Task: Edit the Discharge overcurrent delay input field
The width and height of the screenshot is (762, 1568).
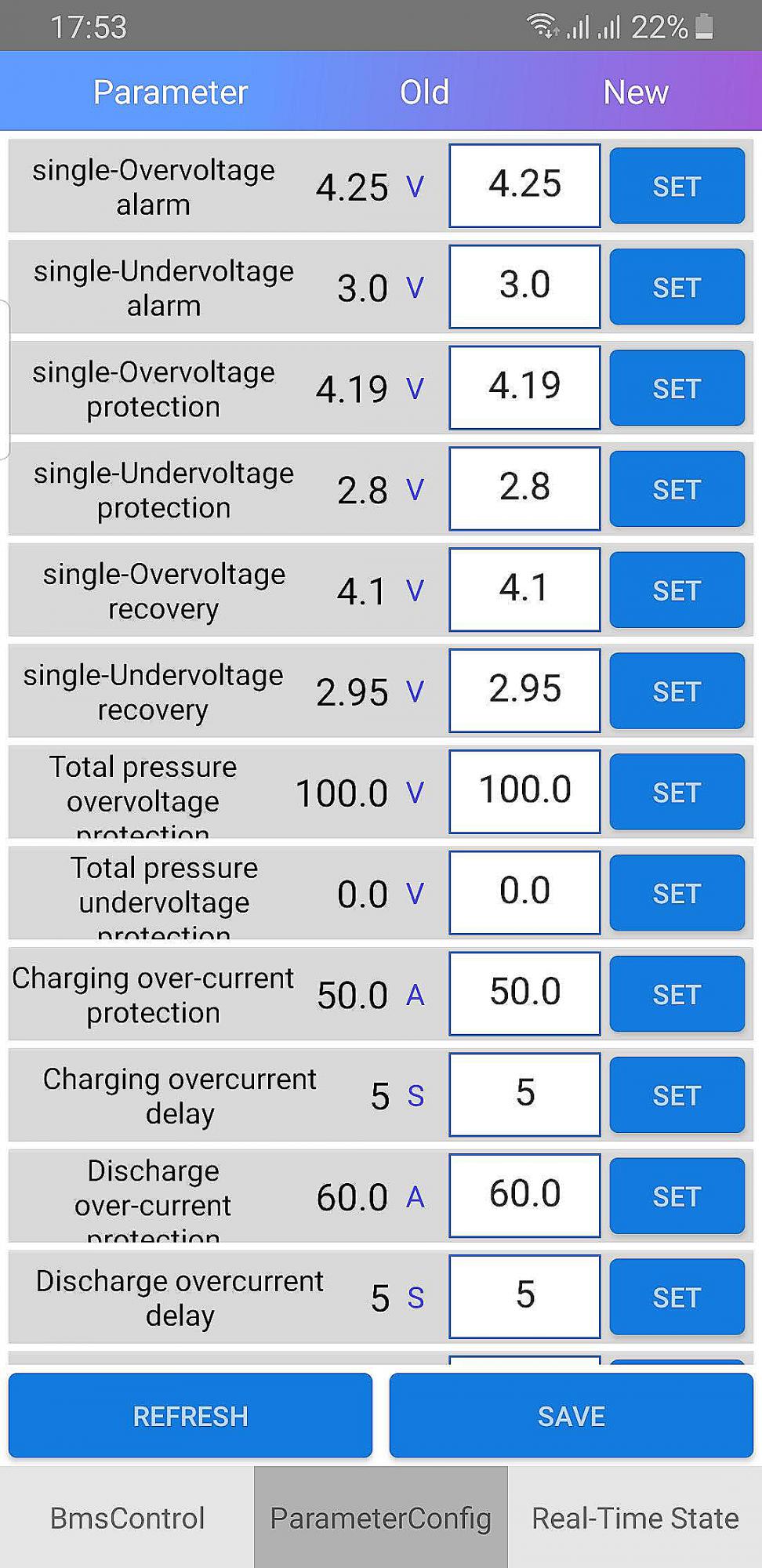Action: pos(524,1296)
